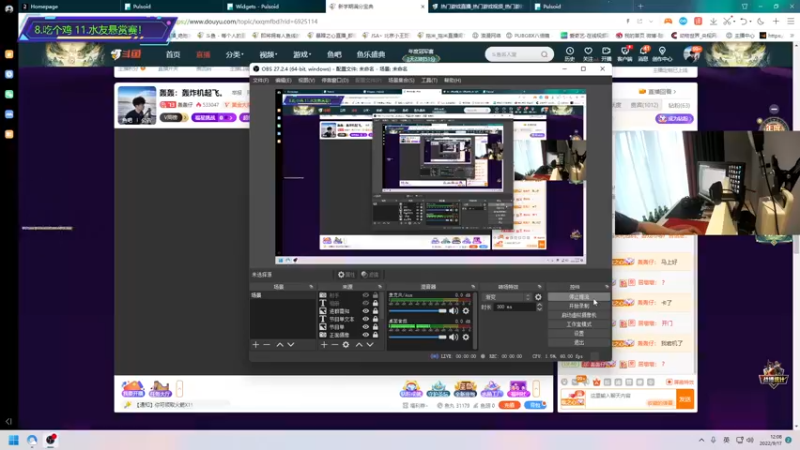
Task: Move the selected source up
Action: click(359, 345)
